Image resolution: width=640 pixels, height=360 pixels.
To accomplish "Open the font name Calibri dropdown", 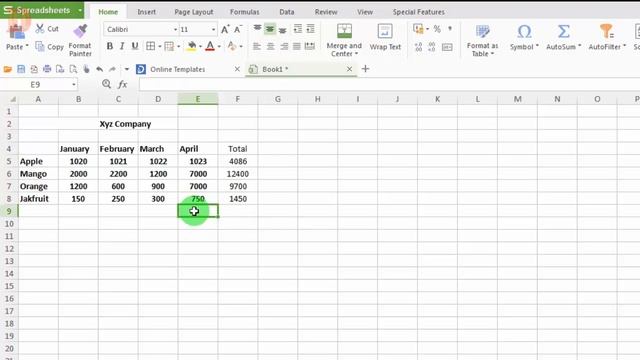I will (176, 30).
